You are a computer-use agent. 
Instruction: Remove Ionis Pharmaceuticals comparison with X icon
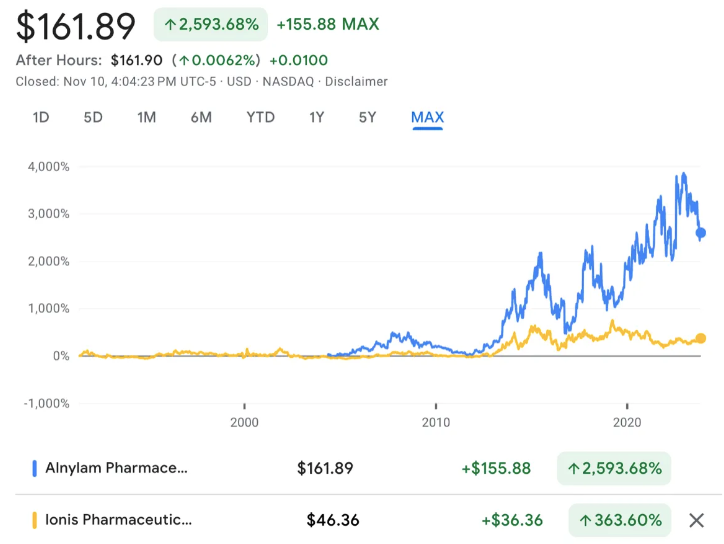pyautogui.click(x=697, y=520)
